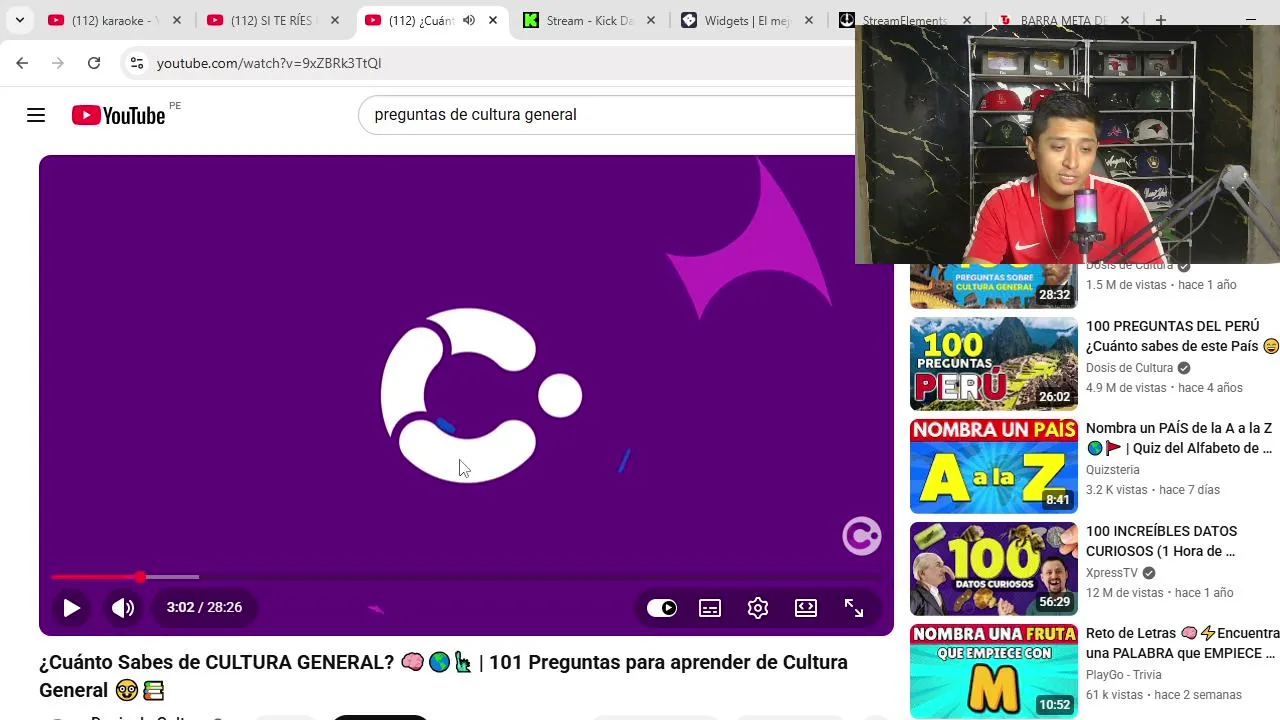Close the active ¿Cuánto tab
The height and width of the screenshot is (720, 1280).
pos(493,20)
